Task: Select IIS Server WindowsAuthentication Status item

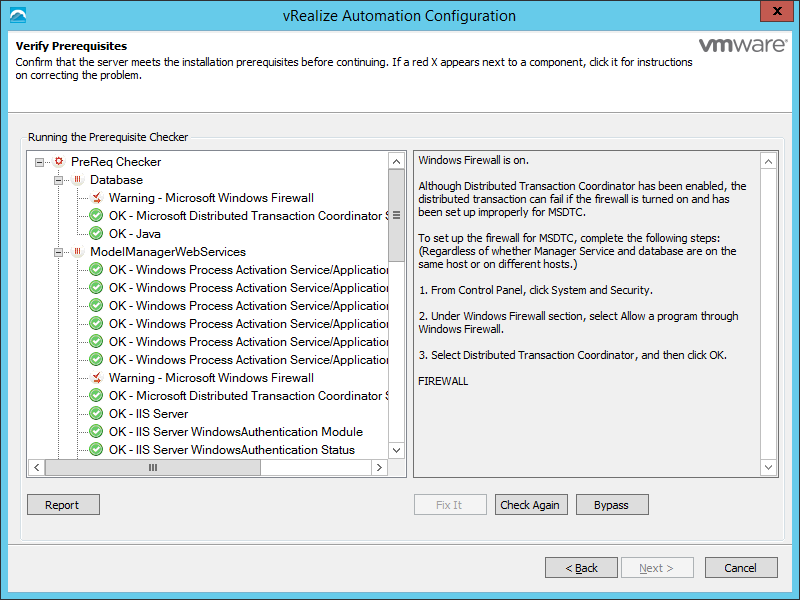Action: pyautogui.click(x=232, y=450)
